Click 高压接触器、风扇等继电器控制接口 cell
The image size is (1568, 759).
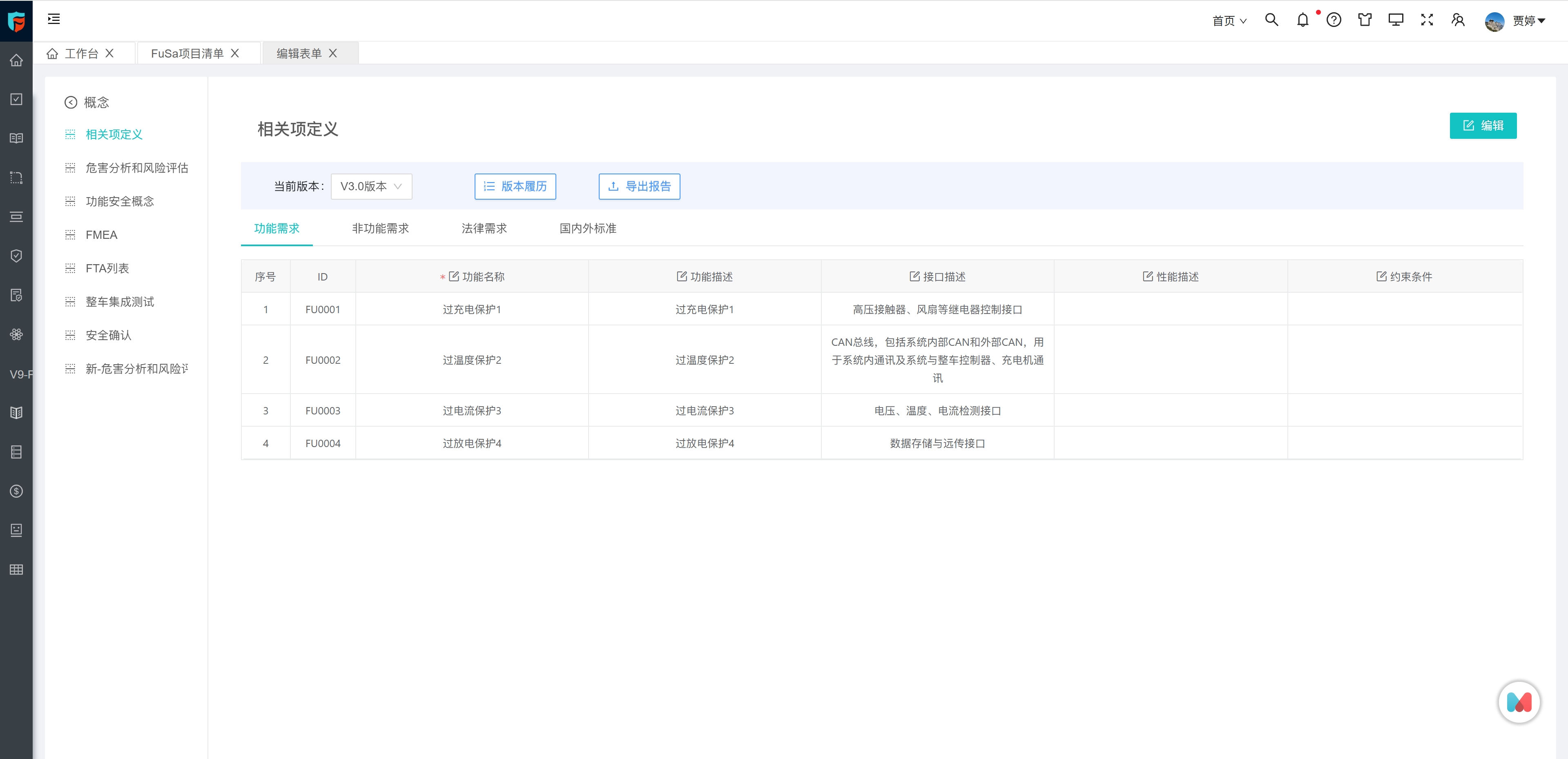[x=937, y=309]
